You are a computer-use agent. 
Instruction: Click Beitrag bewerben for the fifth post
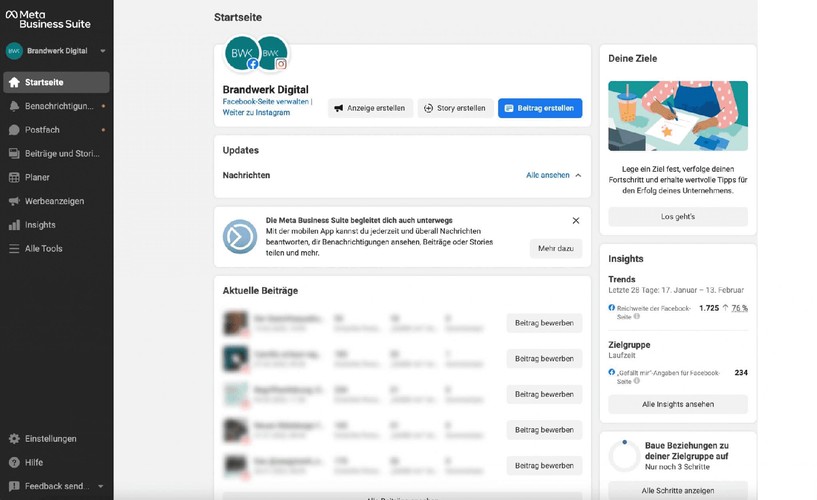click(x=544, y=466)
